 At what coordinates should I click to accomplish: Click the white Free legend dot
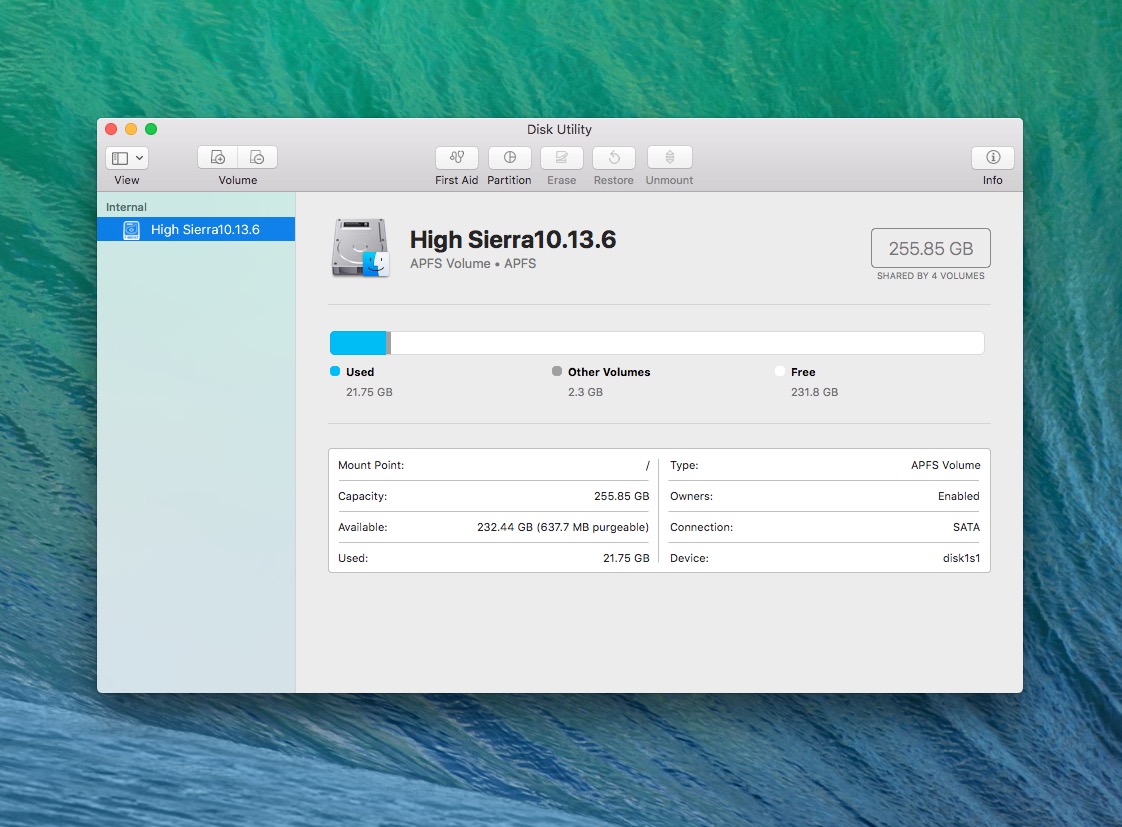[x=780, y=371]
